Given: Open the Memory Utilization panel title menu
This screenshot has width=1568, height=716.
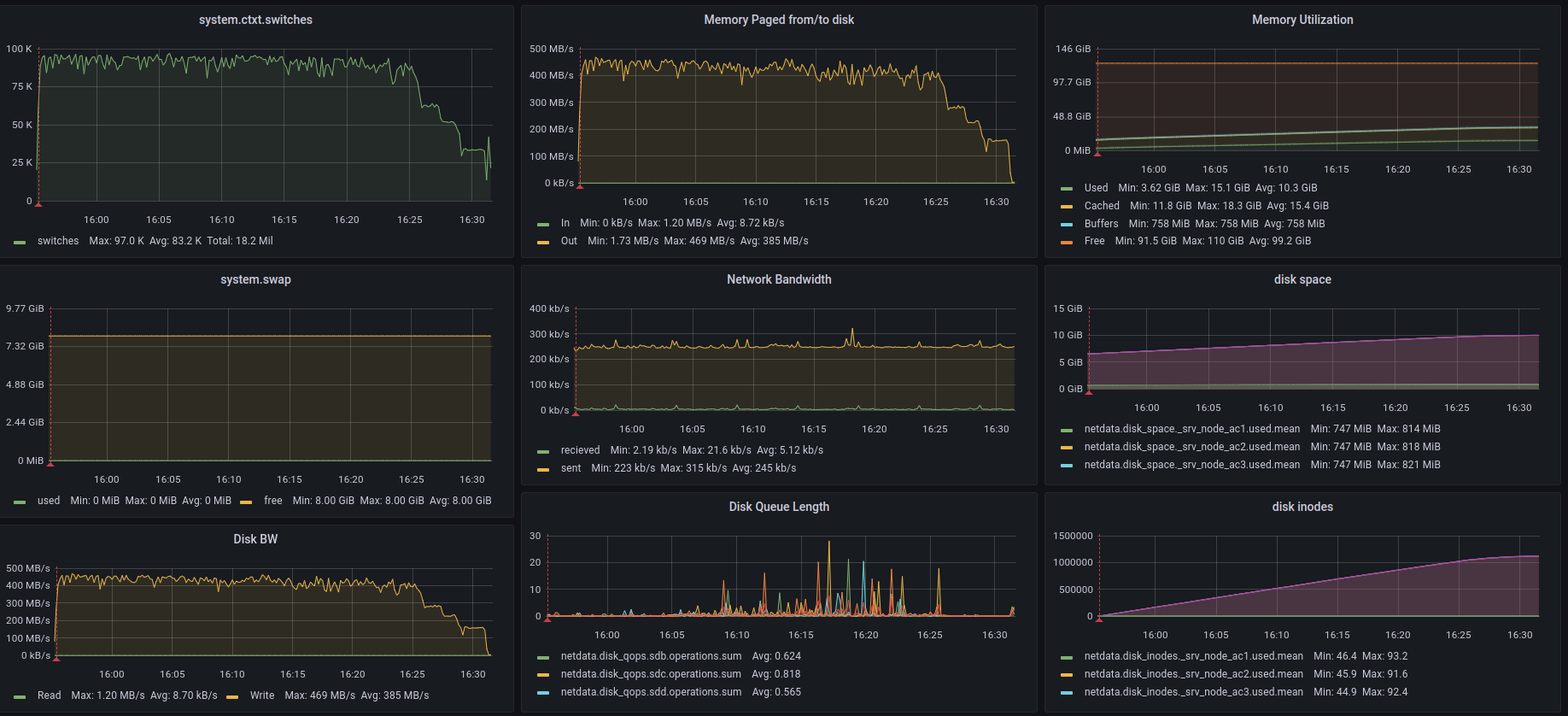Looking at the screenshot, I should pos(1302,20).
